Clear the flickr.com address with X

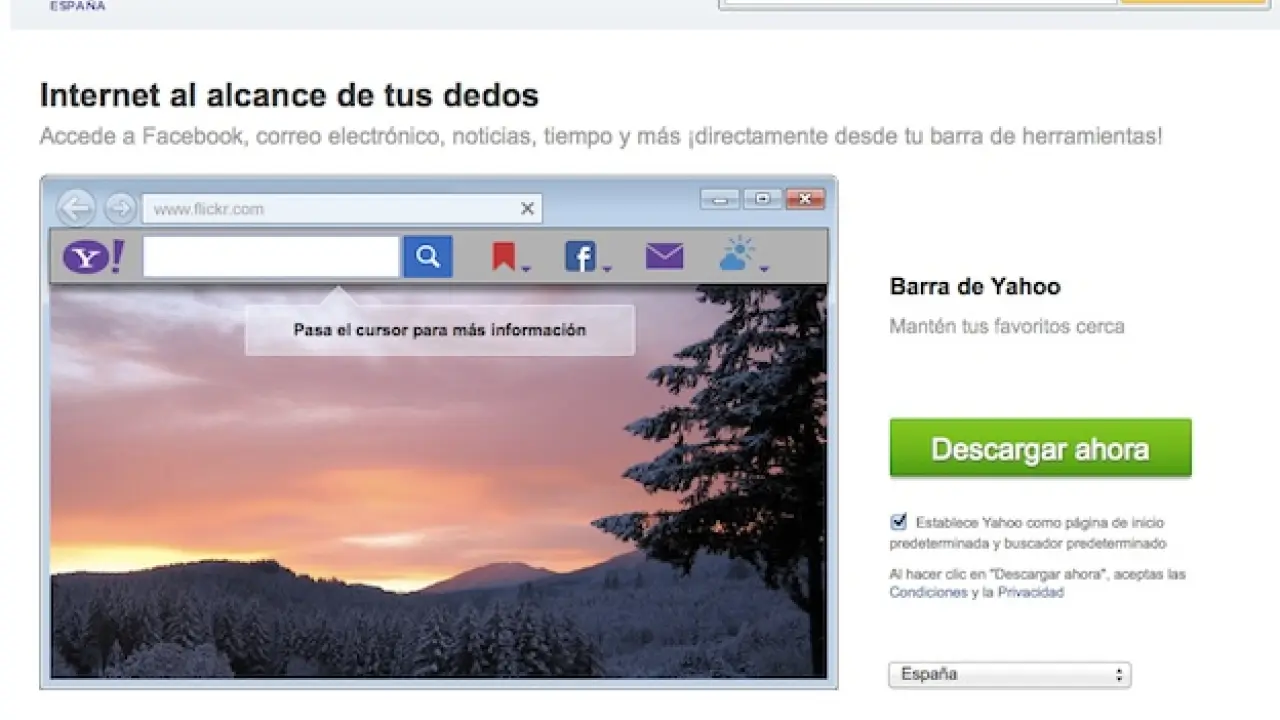coord(527,208)
